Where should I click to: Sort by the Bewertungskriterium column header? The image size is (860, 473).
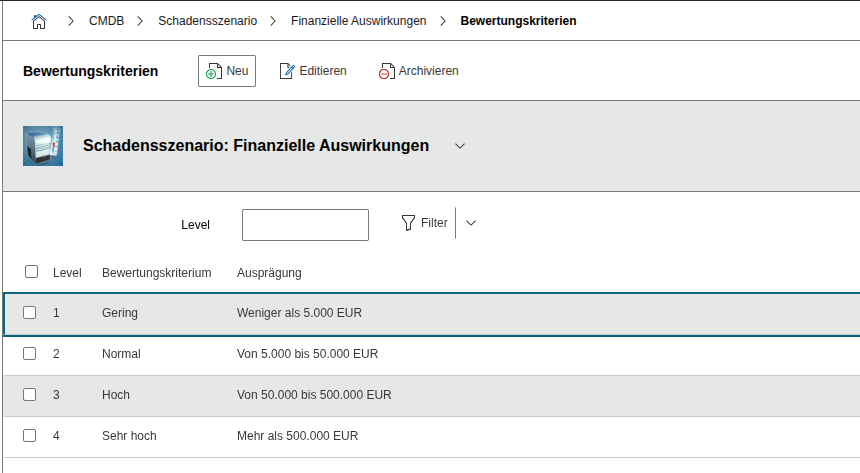[156, 273]
